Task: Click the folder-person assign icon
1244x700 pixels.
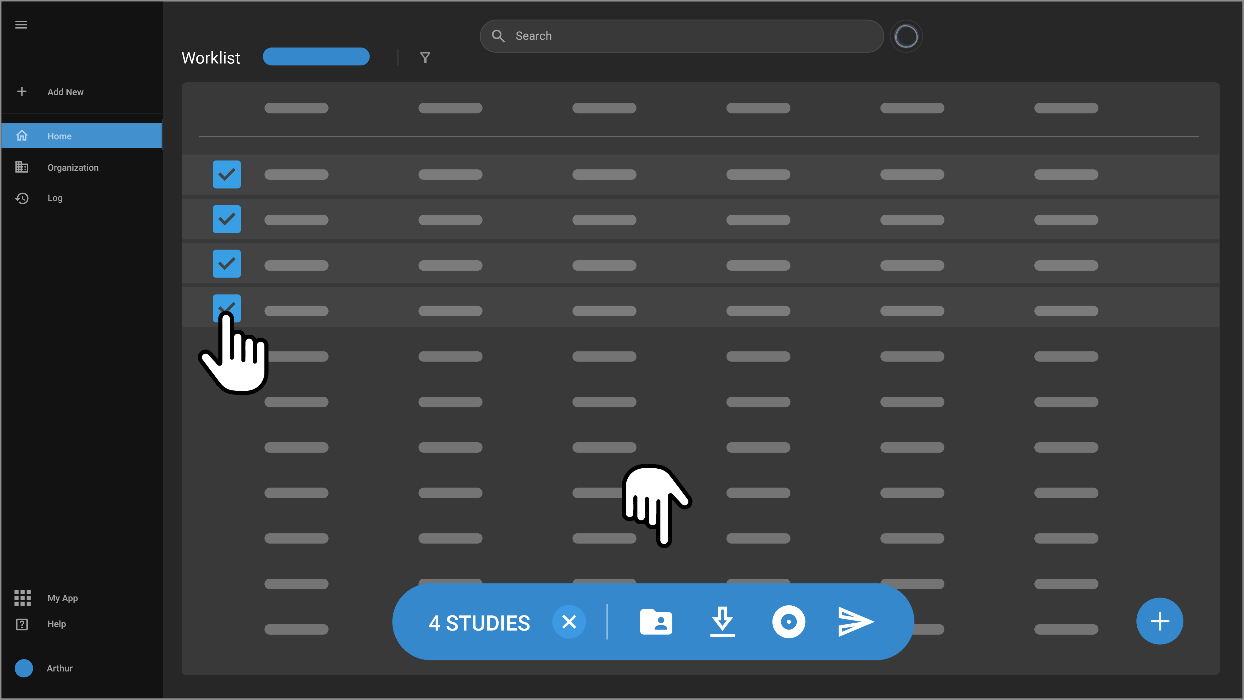Action: coord(656,622)
